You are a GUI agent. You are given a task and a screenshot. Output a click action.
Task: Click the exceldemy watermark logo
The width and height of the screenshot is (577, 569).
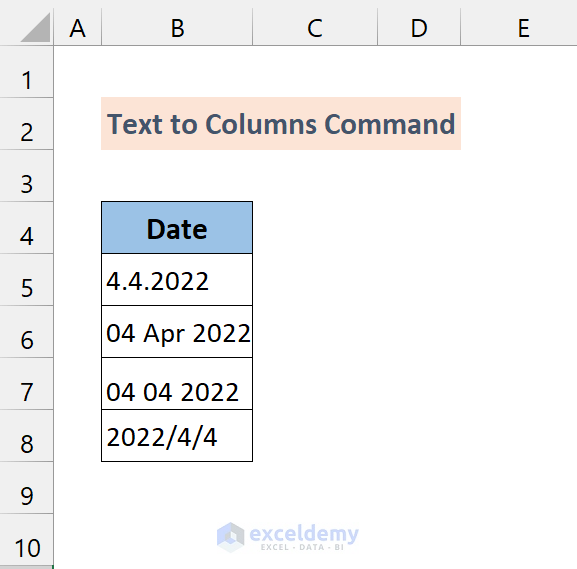[x=288, y=537]
